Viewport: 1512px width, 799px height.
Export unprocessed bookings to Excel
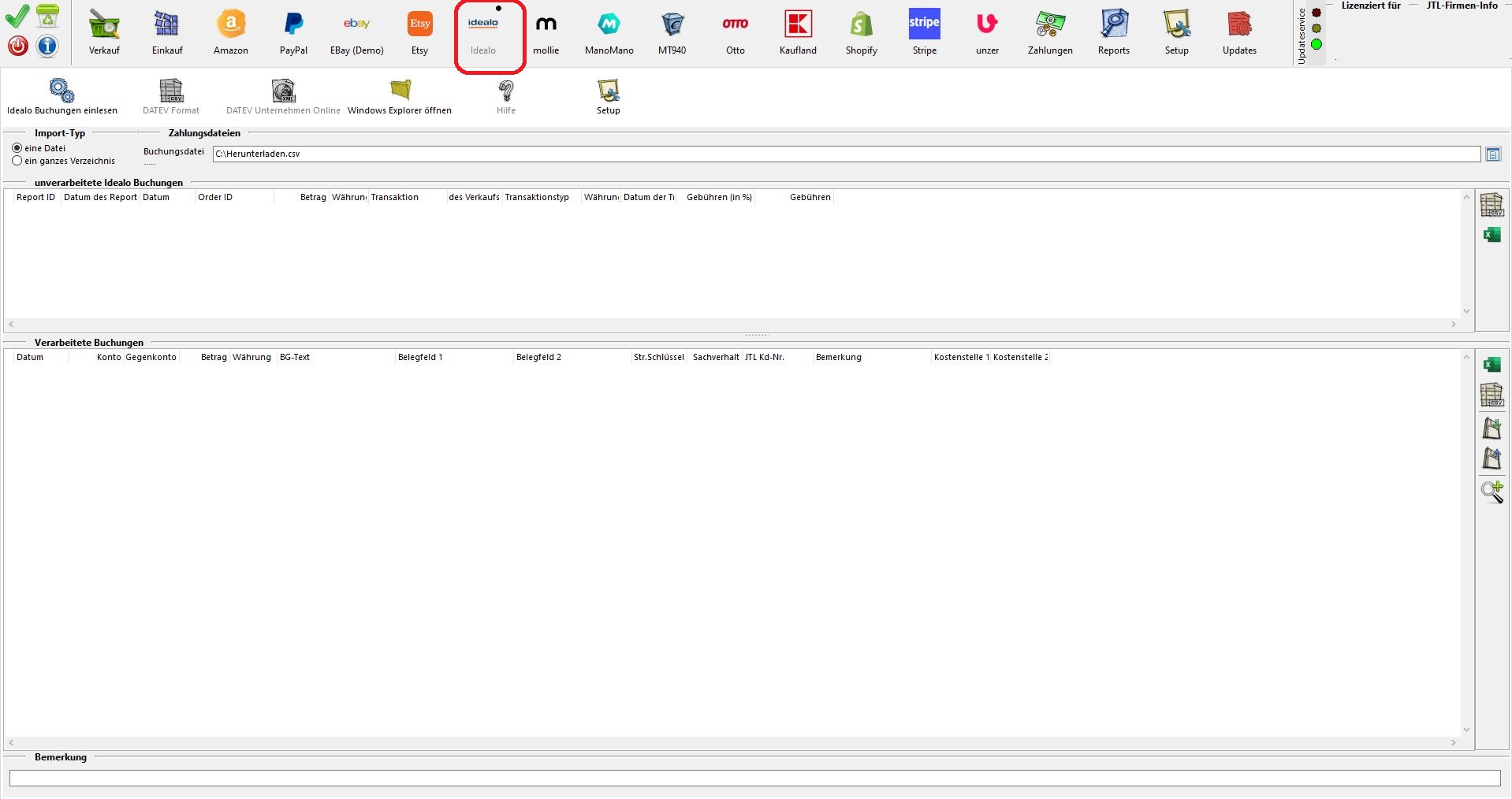pos(1492,235)
